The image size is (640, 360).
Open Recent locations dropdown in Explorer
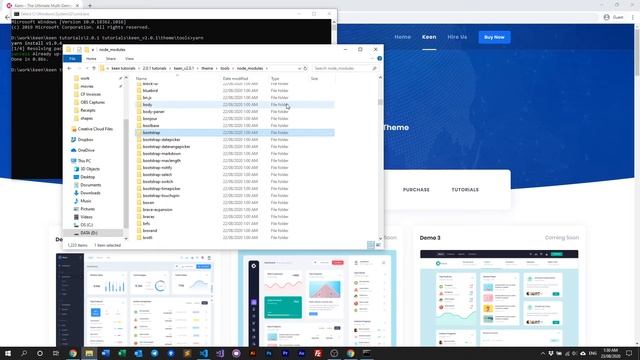pos(87,69)
